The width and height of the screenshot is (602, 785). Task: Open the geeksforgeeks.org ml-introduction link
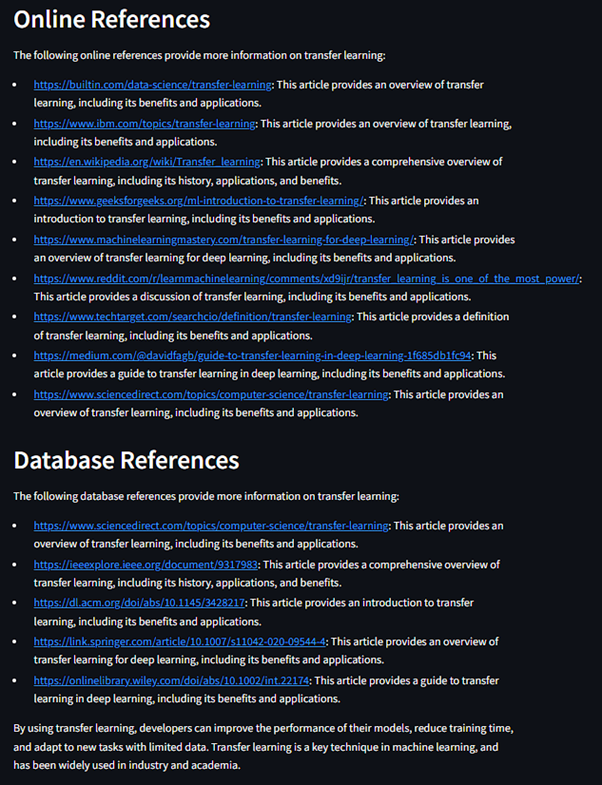198,201
